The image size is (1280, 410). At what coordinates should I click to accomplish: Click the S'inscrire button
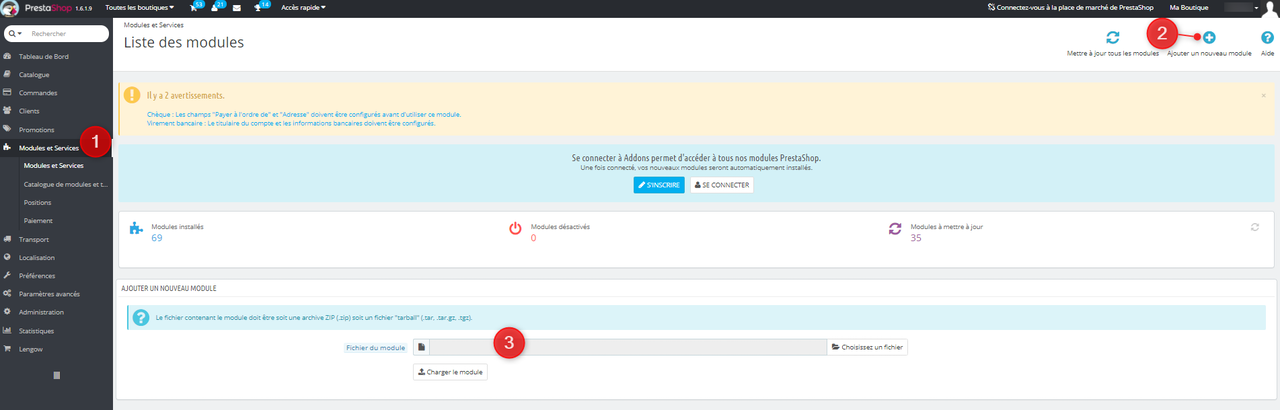click(658, 185)
